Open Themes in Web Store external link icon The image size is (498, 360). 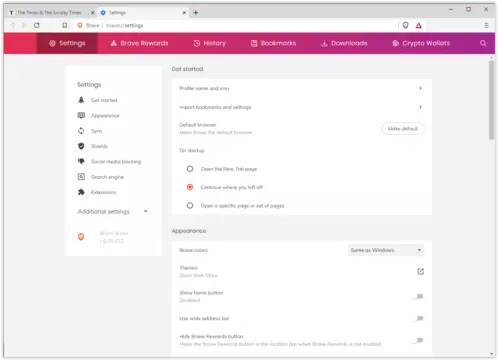coord(420,271)
